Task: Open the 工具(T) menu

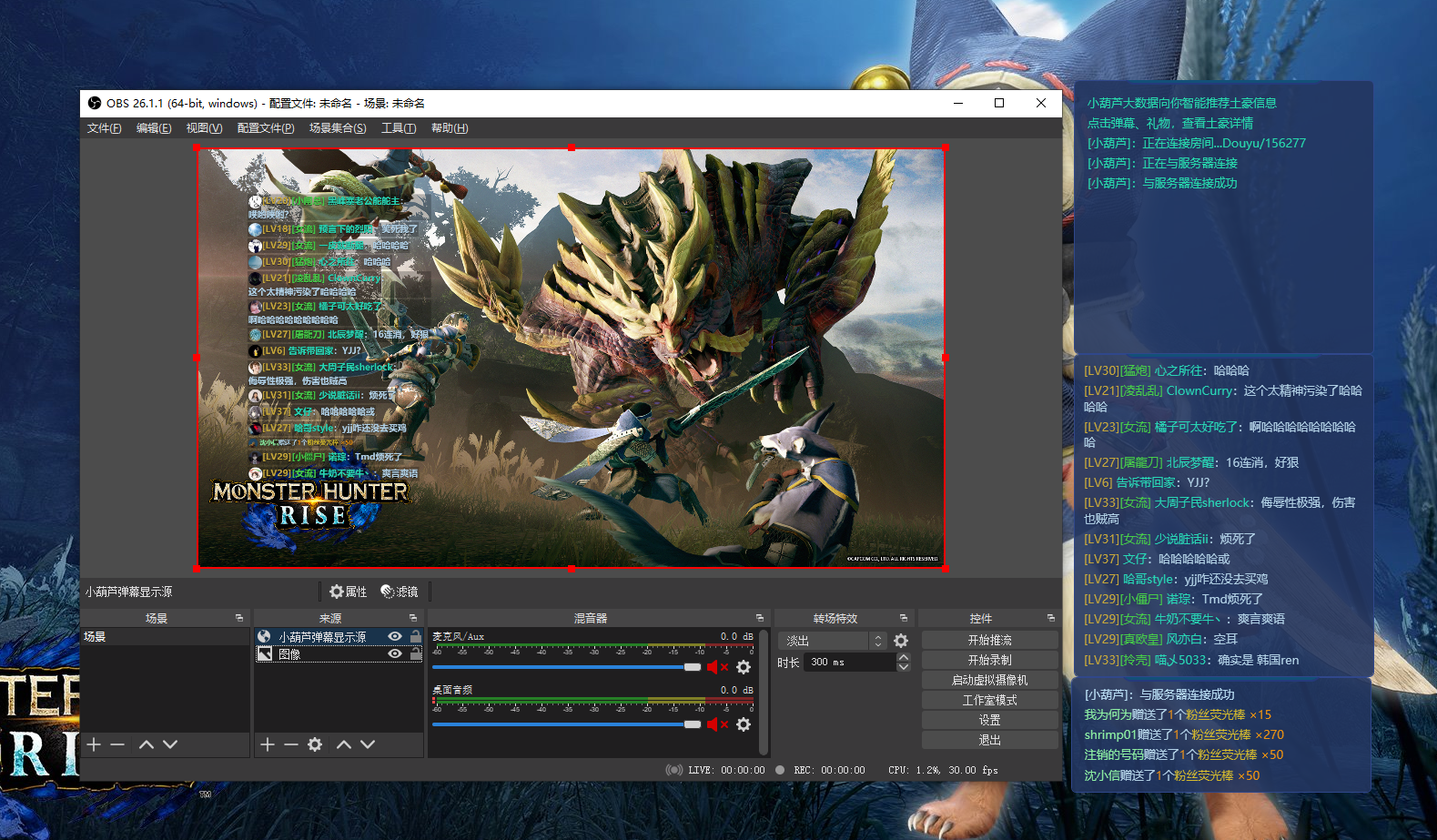Action: pos(399,128)
